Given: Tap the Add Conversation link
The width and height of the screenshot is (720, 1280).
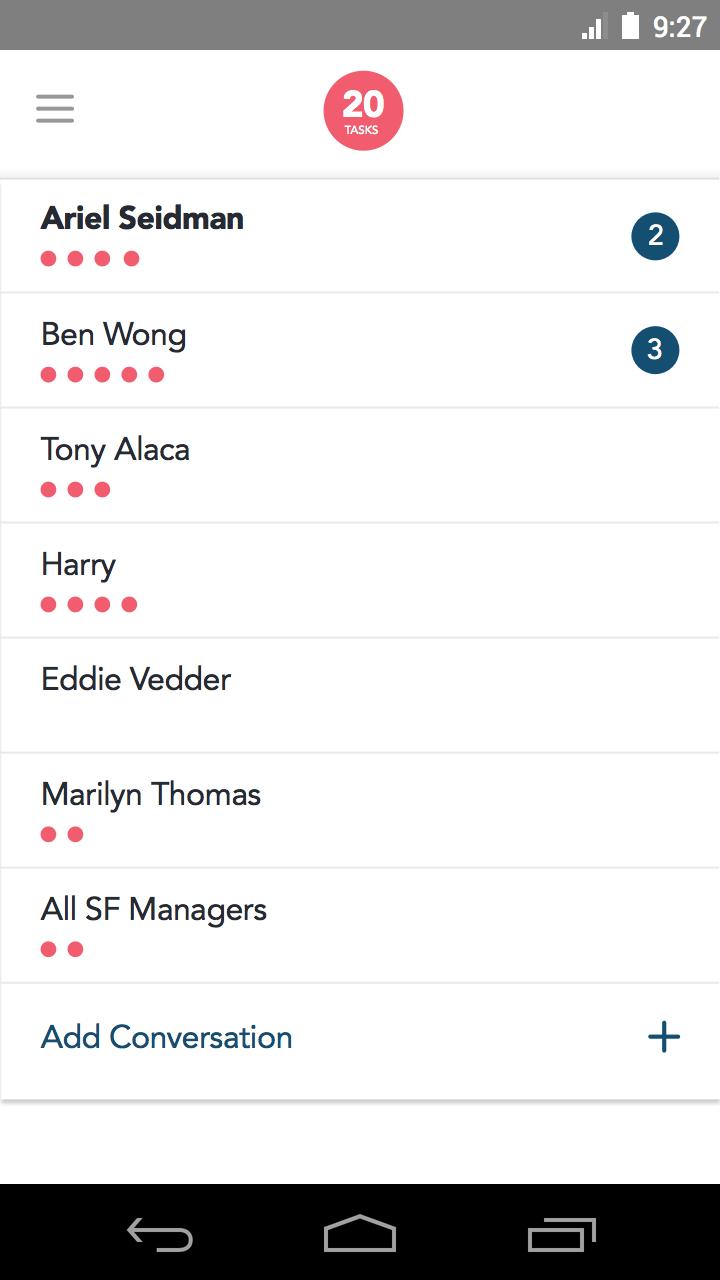Looking at the screenshot, I should pyautogui.click(x=166, y=1037).
